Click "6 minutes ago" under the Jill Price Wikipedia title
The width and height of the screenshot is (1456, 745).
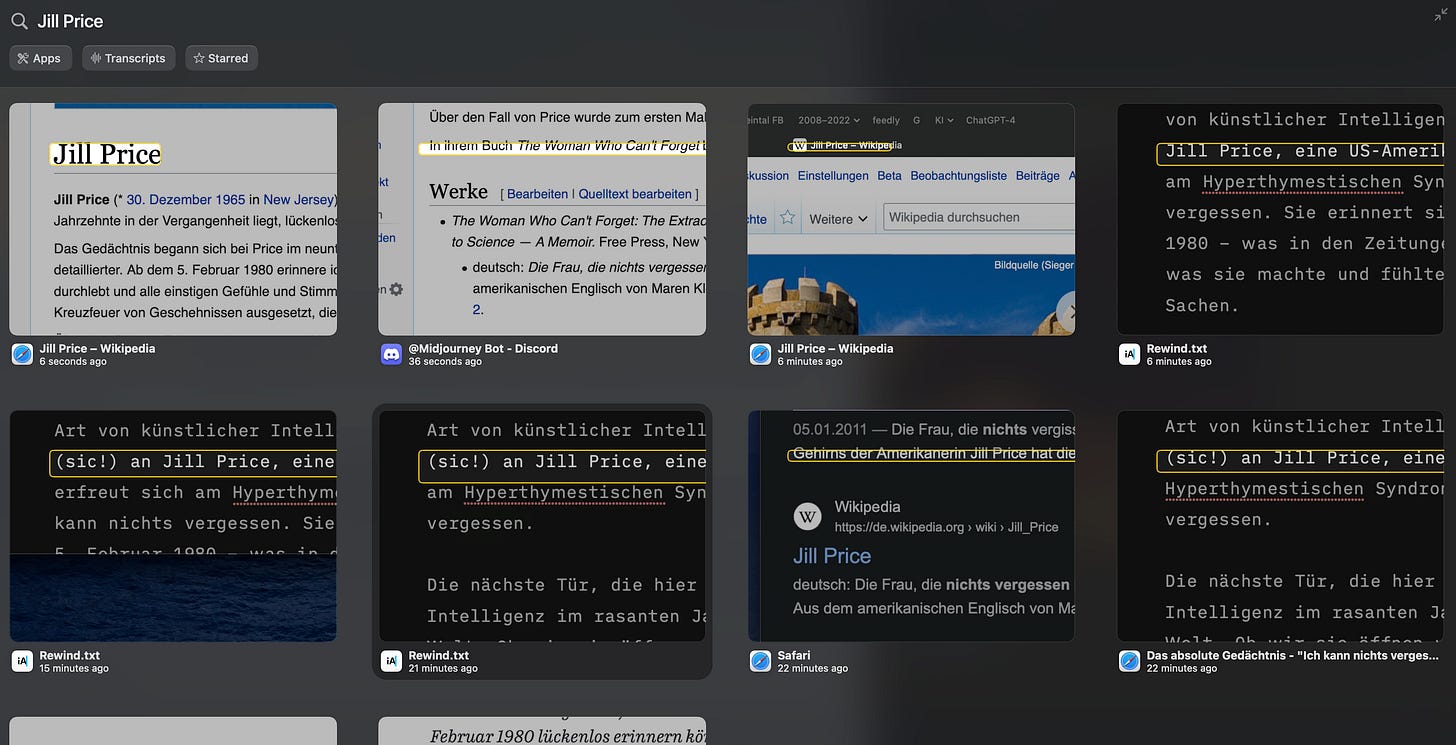[x=810, y=361]
